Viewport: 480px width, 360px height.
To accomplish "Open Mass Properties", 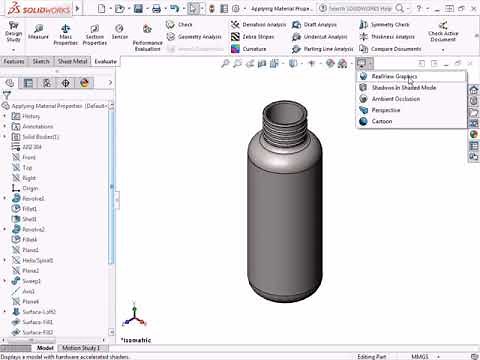I will click(65, 35).
